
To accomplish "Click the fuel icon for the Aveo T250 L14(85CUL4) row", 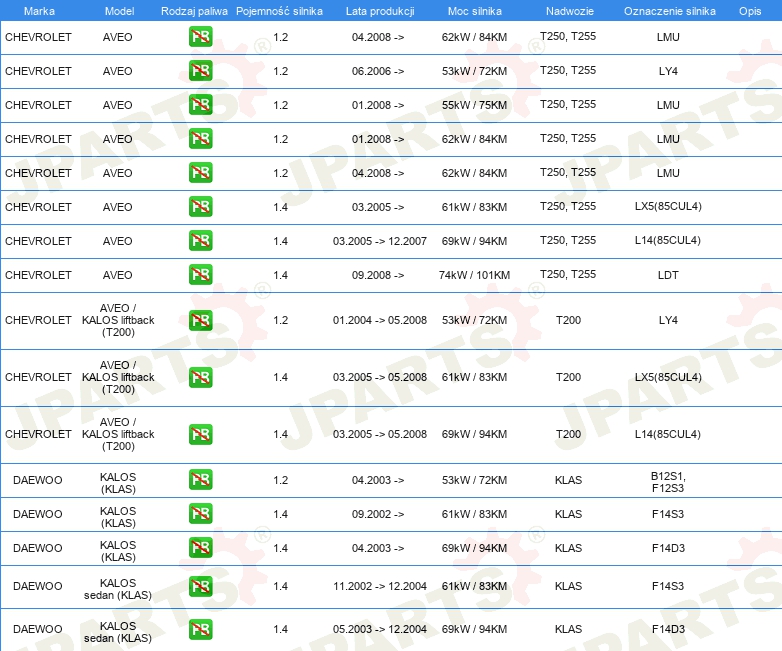I will [200, 241].
